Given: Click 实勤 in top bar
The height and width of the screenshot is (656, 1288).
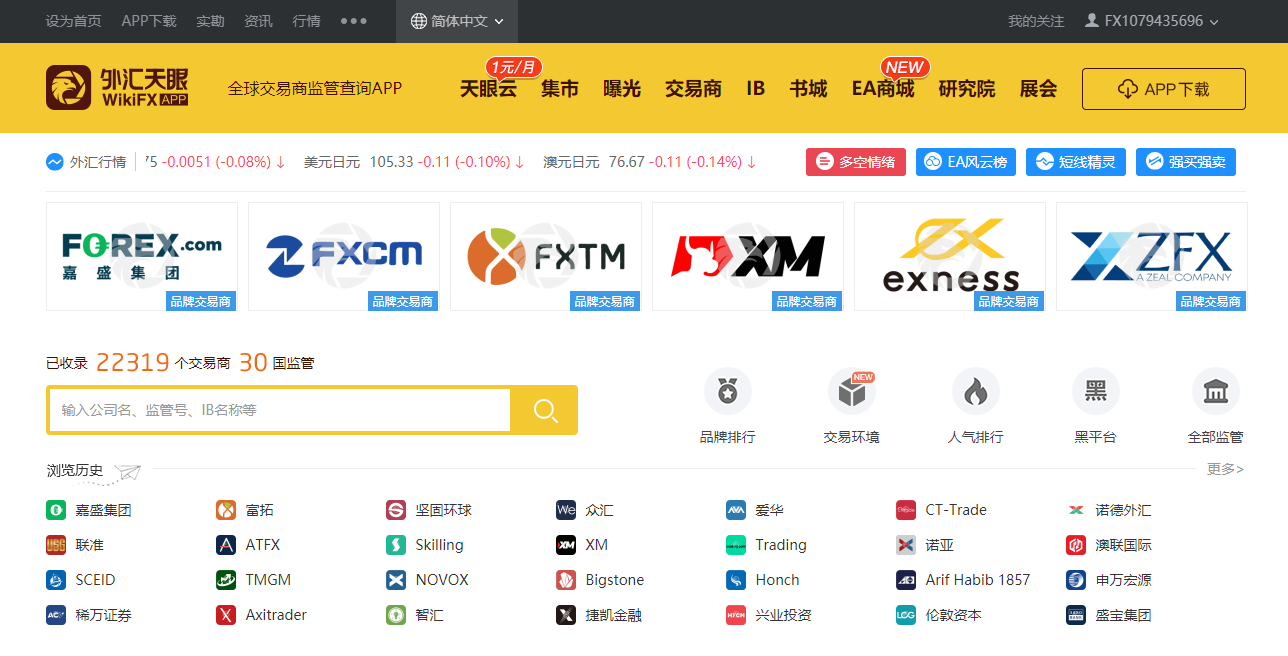Looking at the screenshot, I should [x=210, y=21].
